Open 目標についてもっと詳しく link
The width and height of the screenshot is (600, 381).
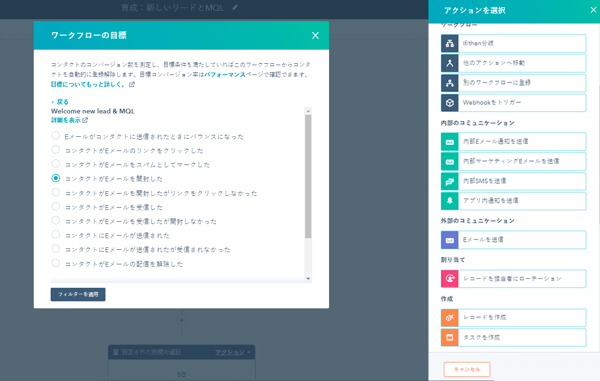[x=88, y=84]
